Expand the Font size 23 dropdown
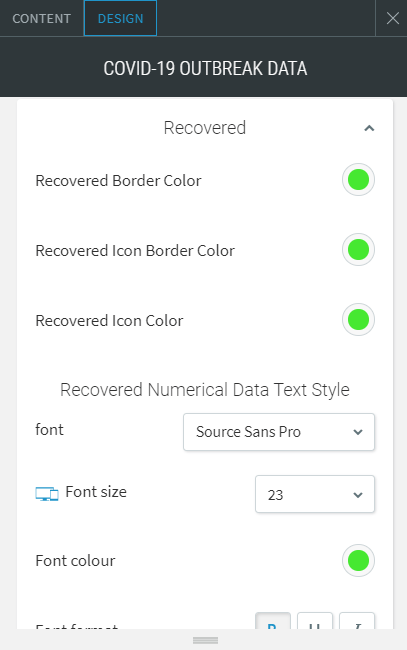This screenshot has height=650, width=407. (x=315, y=494)
